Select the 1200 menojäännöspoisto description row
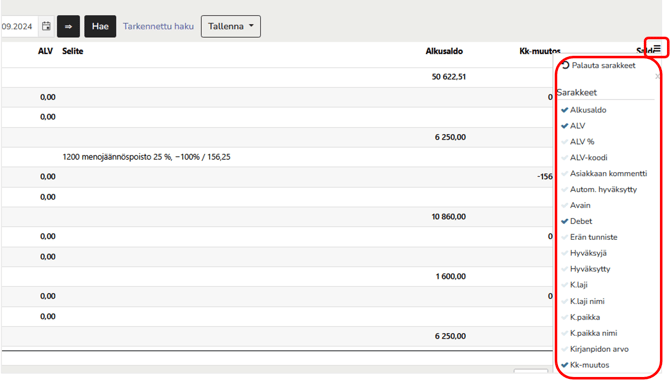670x381 pixels. click(147, 157)
